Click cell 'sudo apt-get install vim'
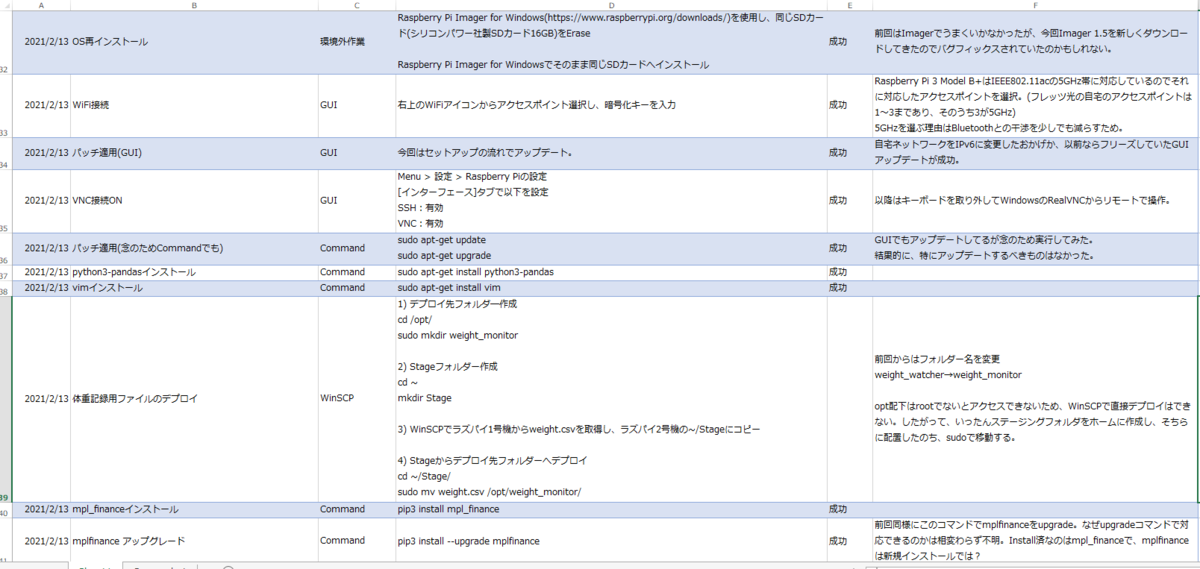The height and width of the screenshot is (569, 1200). click(x=611, y=289)
